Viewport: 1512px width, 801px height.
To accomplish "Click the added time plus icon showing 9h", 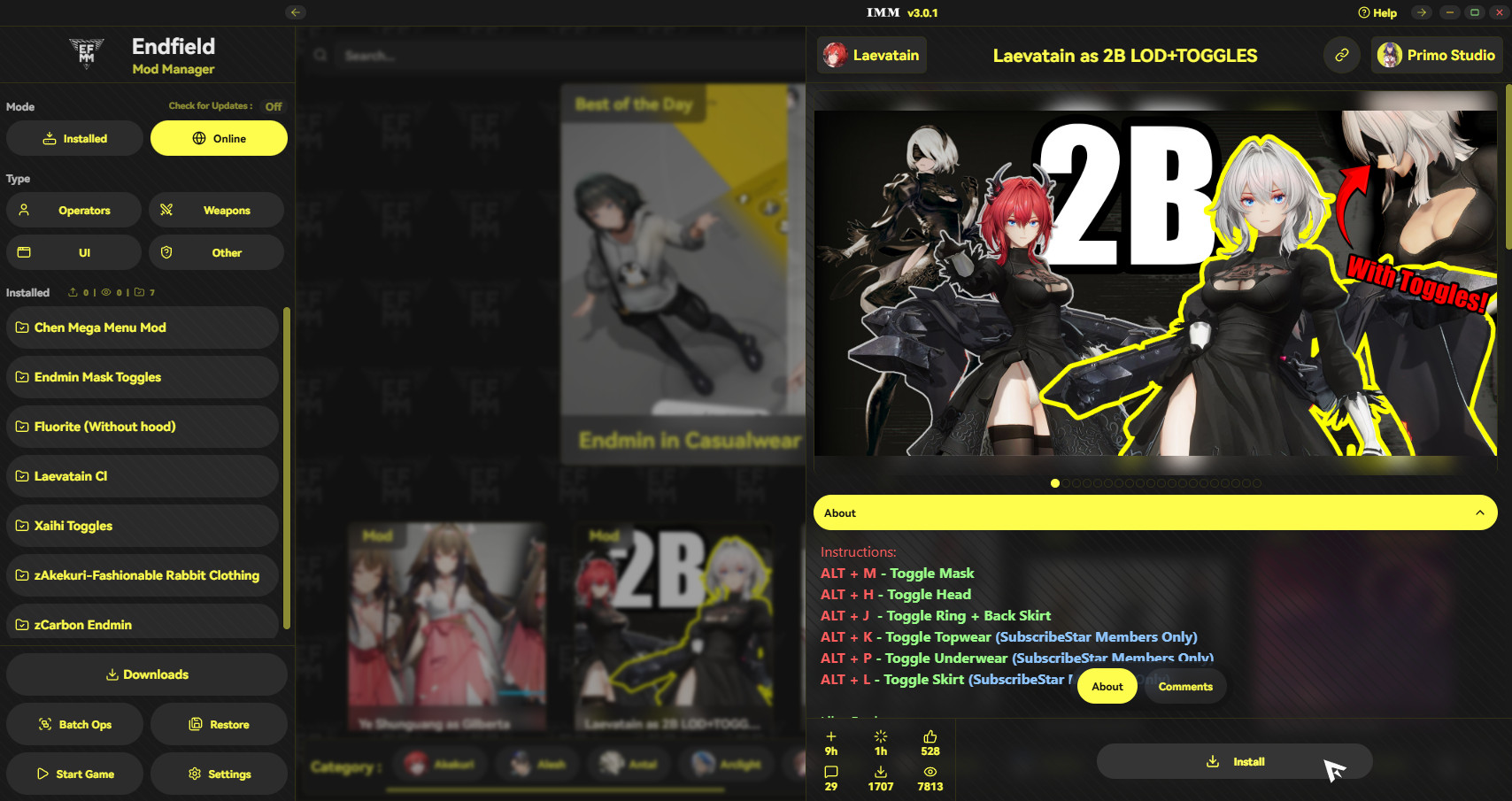I will click(831, 736).
